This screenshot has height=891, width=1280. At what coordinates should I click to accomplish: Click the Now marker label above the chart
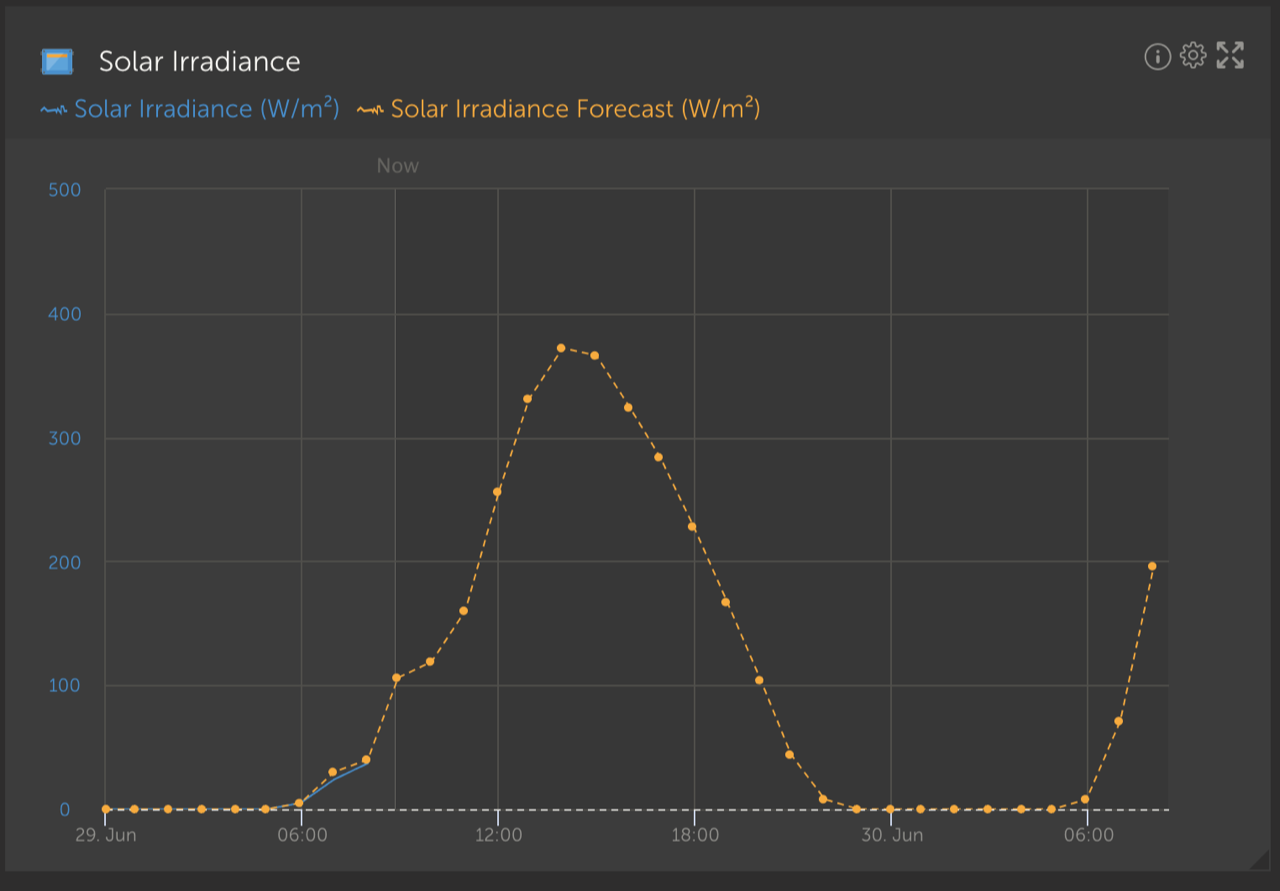(x=398, y=165)
